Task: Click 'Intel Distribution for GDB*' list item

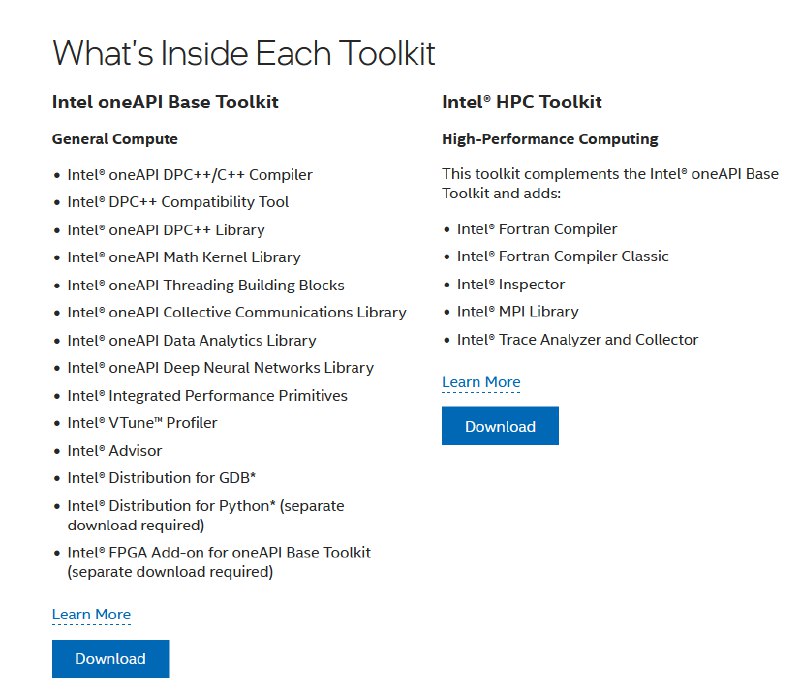Action: pos(161,478)
